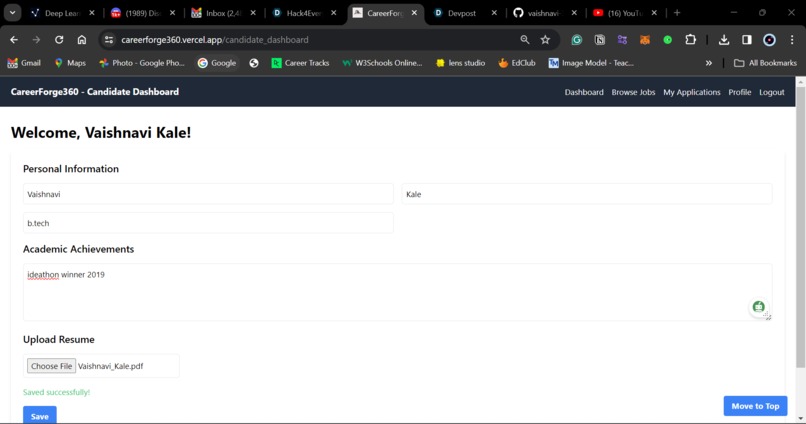Grab the textarea resize handle corner

click(x=768, y=317)
